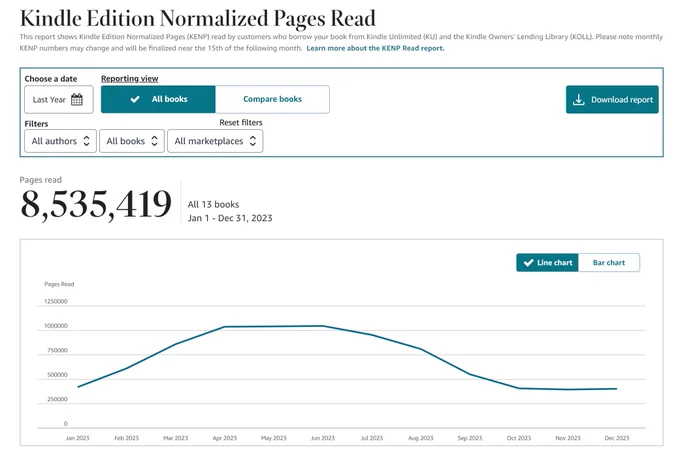The height and width of the screenshot is (458, 680).
Task: Click the download arrow icon
Action: 579,99
